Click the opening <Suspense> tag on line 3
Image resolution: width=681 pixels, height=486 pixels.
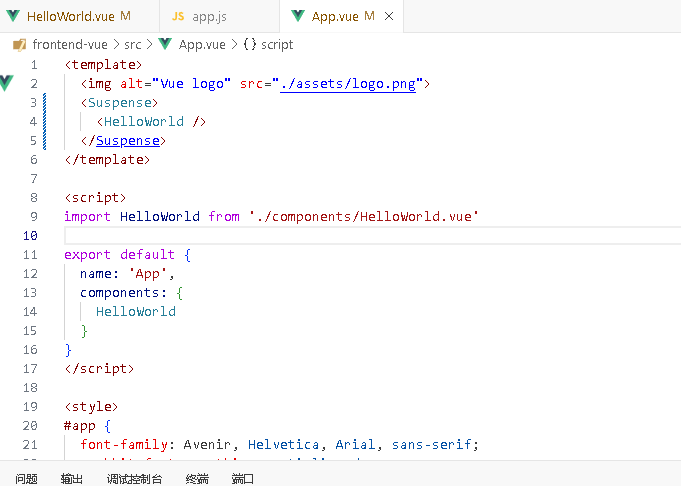click(119, 103)
